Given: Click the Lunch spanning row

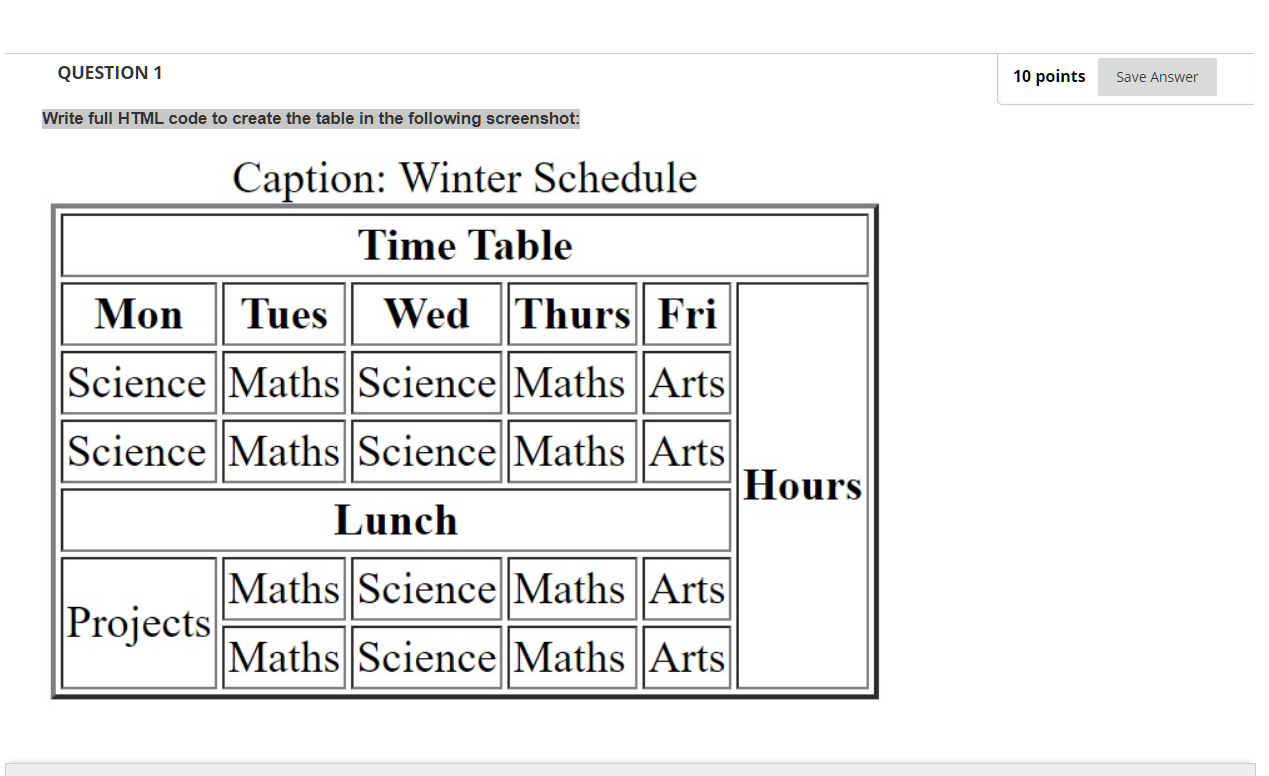Looking at the screenshot, I should pyautogui.click(x=397, y=519).
